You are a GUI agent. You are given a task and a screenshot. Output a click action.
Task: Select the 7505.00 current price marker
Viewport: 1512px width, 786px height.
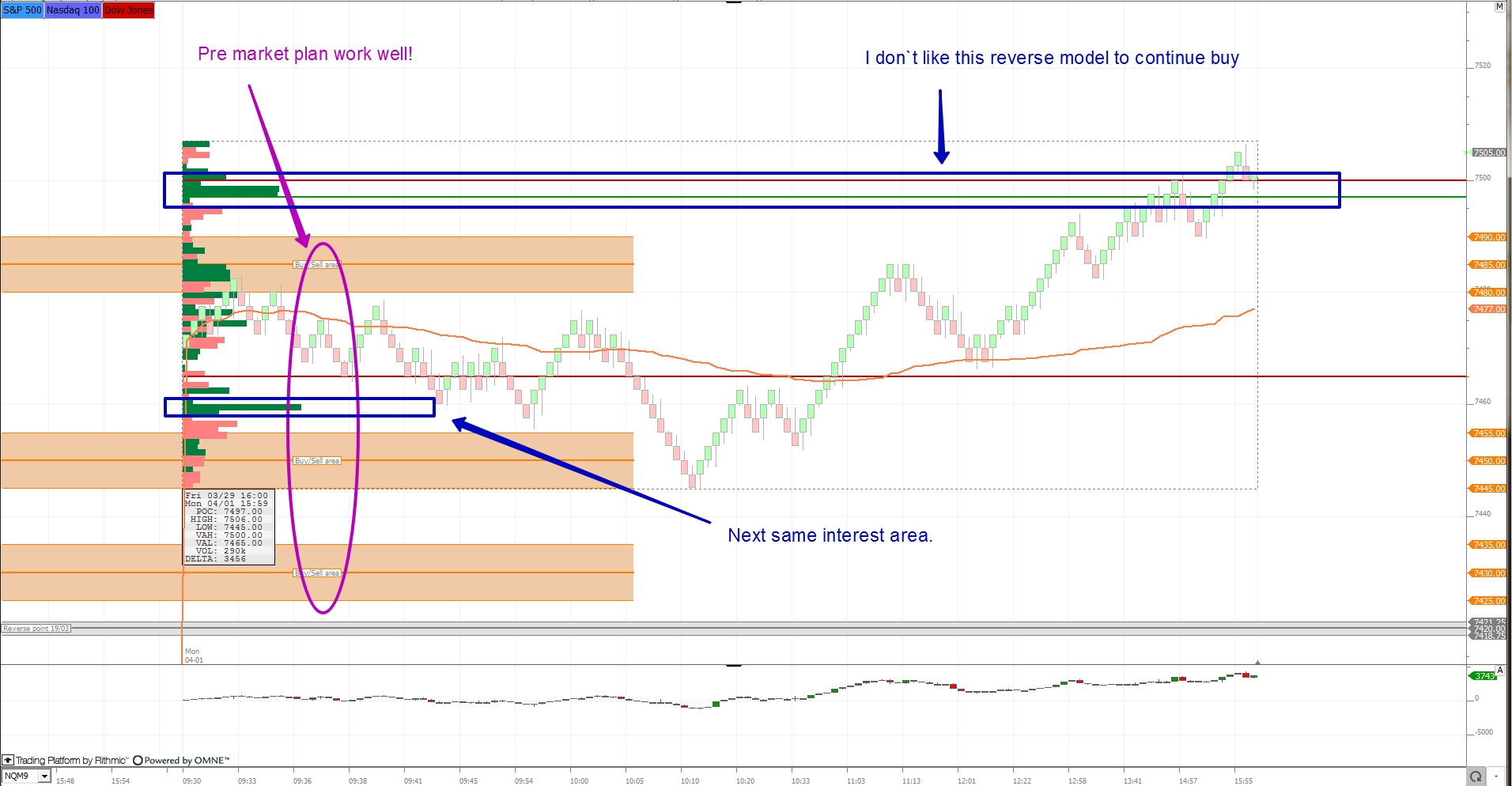pyautogui.click(x=1489, y=153)
